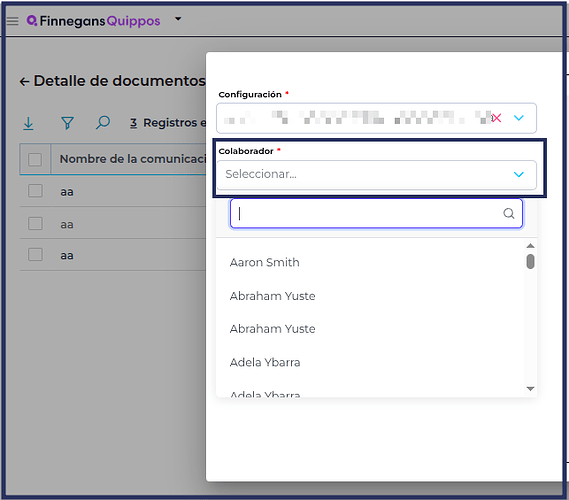Open the Configuración dropdown chevron
Viewport: 569px width, 500px height.
coord(519,118)
